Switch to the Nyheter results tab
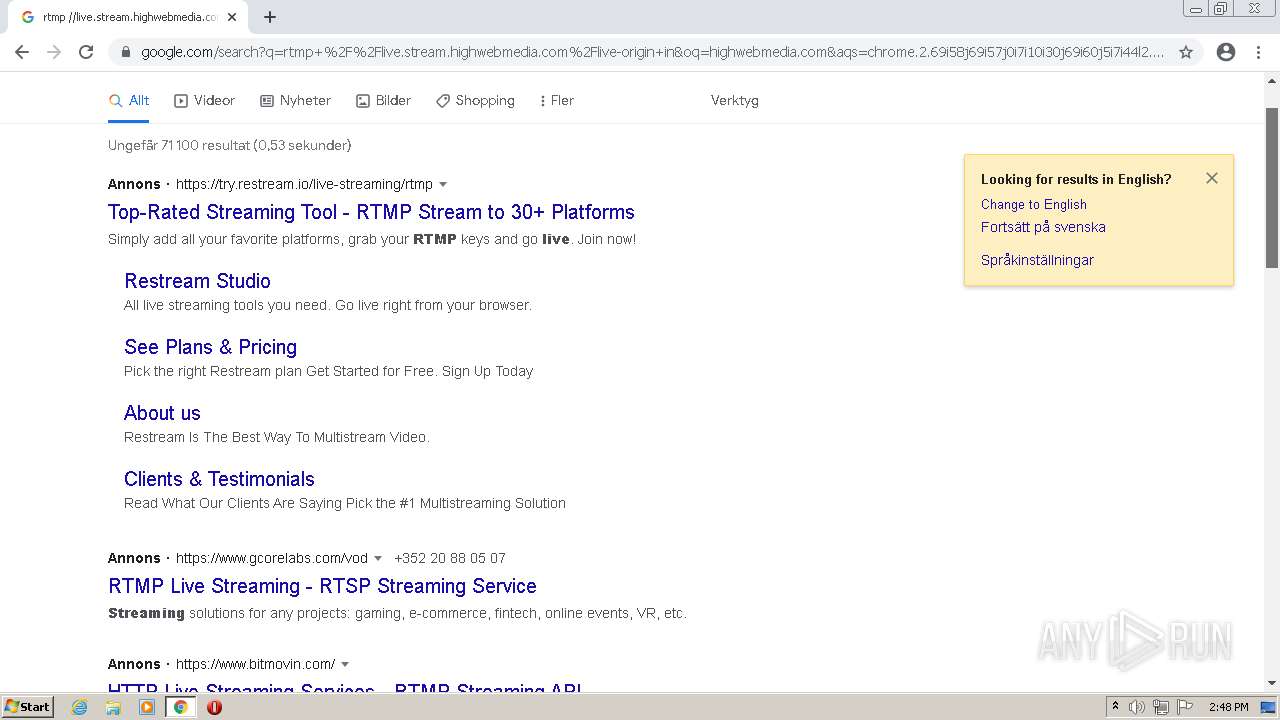This screenshot has height=720, width=1280. (295, 100)
